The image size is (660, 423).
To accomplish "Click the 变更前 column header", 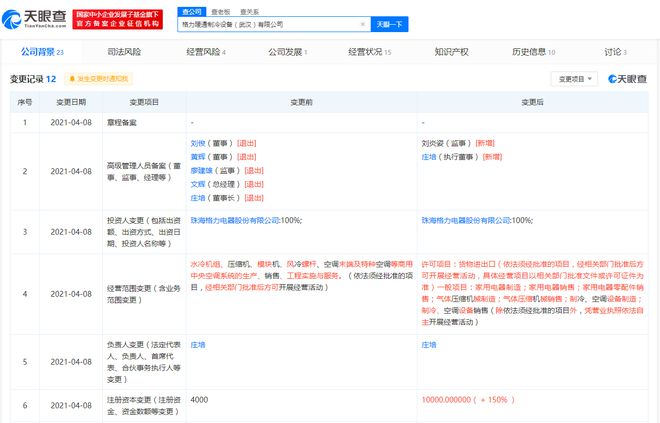I will pos(301,102).
